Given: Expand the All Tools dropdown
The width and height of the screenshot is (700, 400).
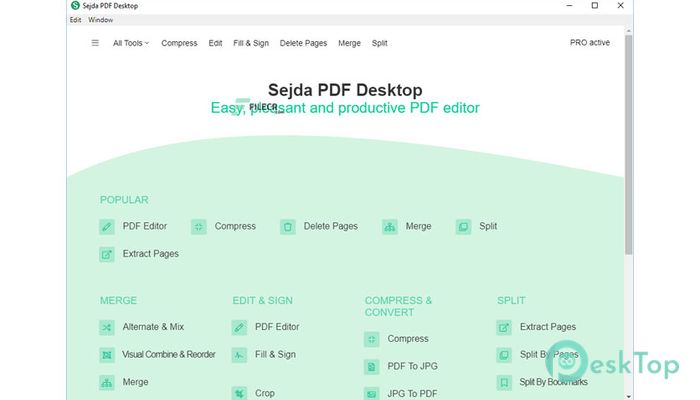Looking at the screenshot, I should click(x=131, y=43).
